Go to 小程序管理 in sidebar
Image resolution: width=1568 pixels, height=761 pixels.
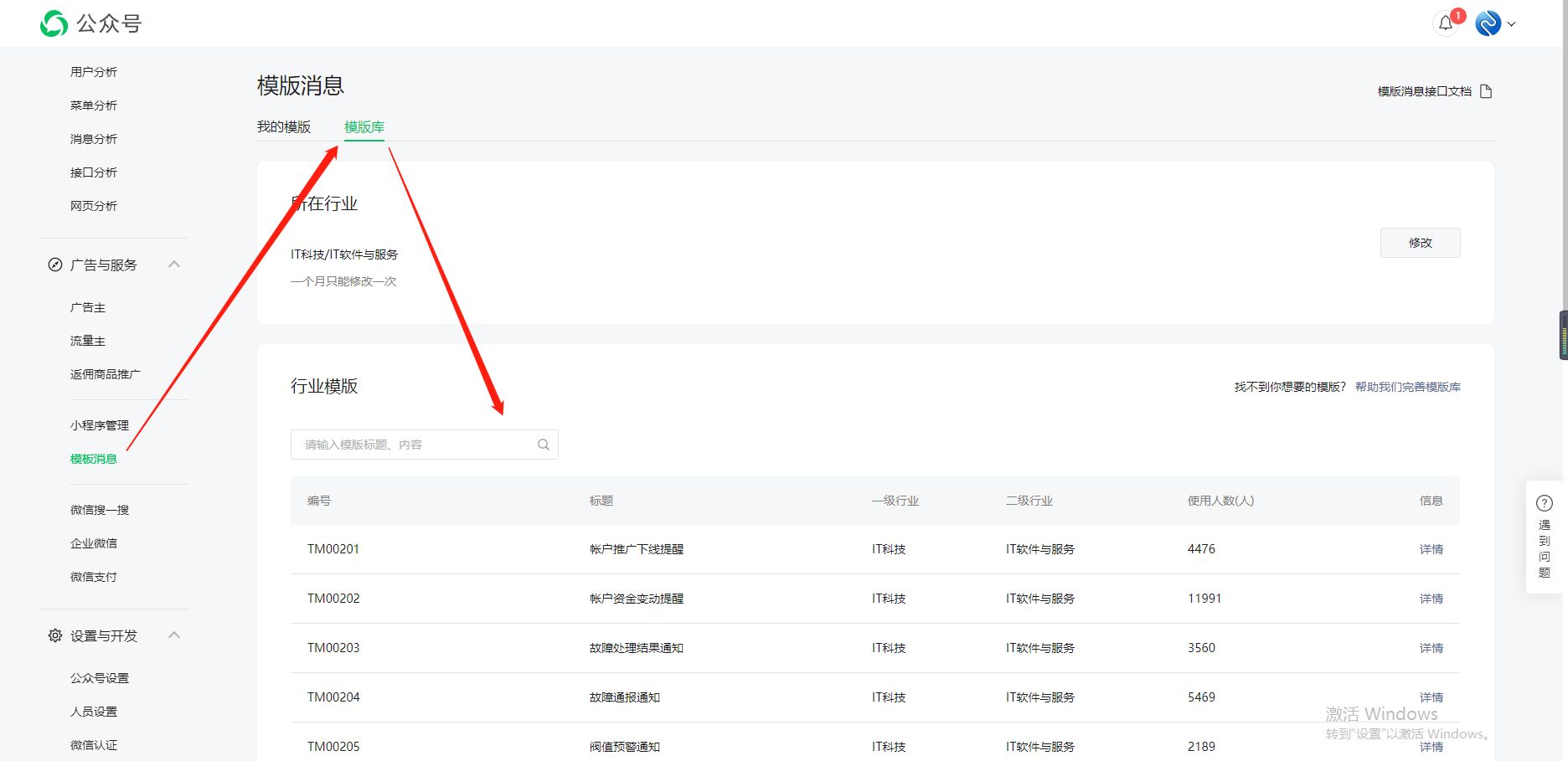pos(100,425)
